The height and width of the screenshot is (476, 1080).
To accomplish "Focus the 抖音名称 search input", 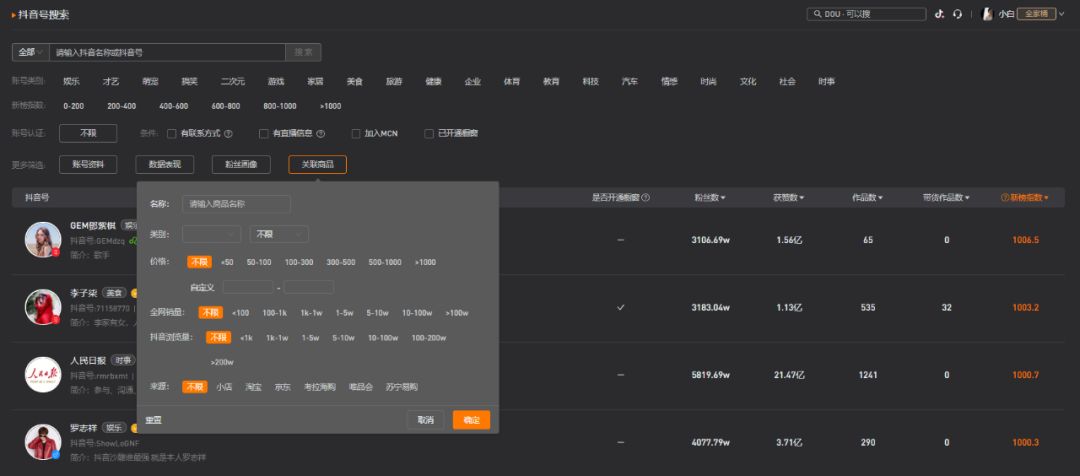I will pyautogui.click(x=167, y=52).
